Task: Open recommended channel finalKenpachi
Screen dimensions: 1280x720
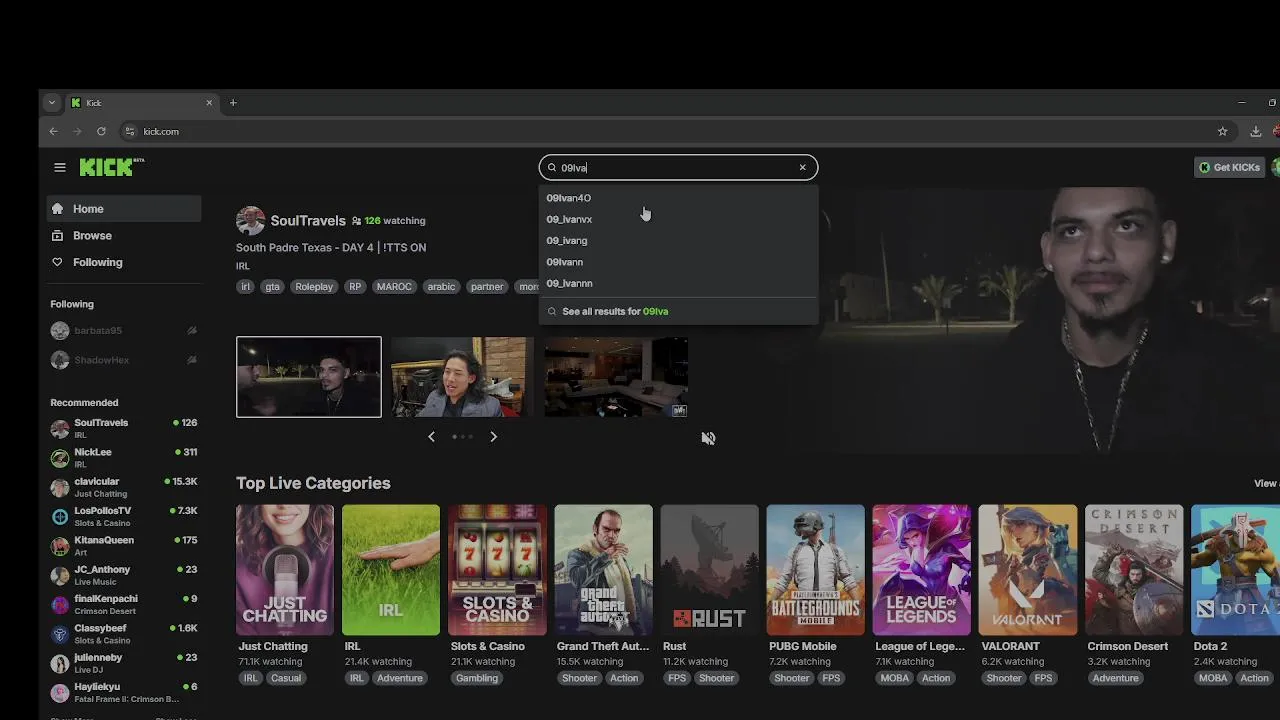Action: 124,604
